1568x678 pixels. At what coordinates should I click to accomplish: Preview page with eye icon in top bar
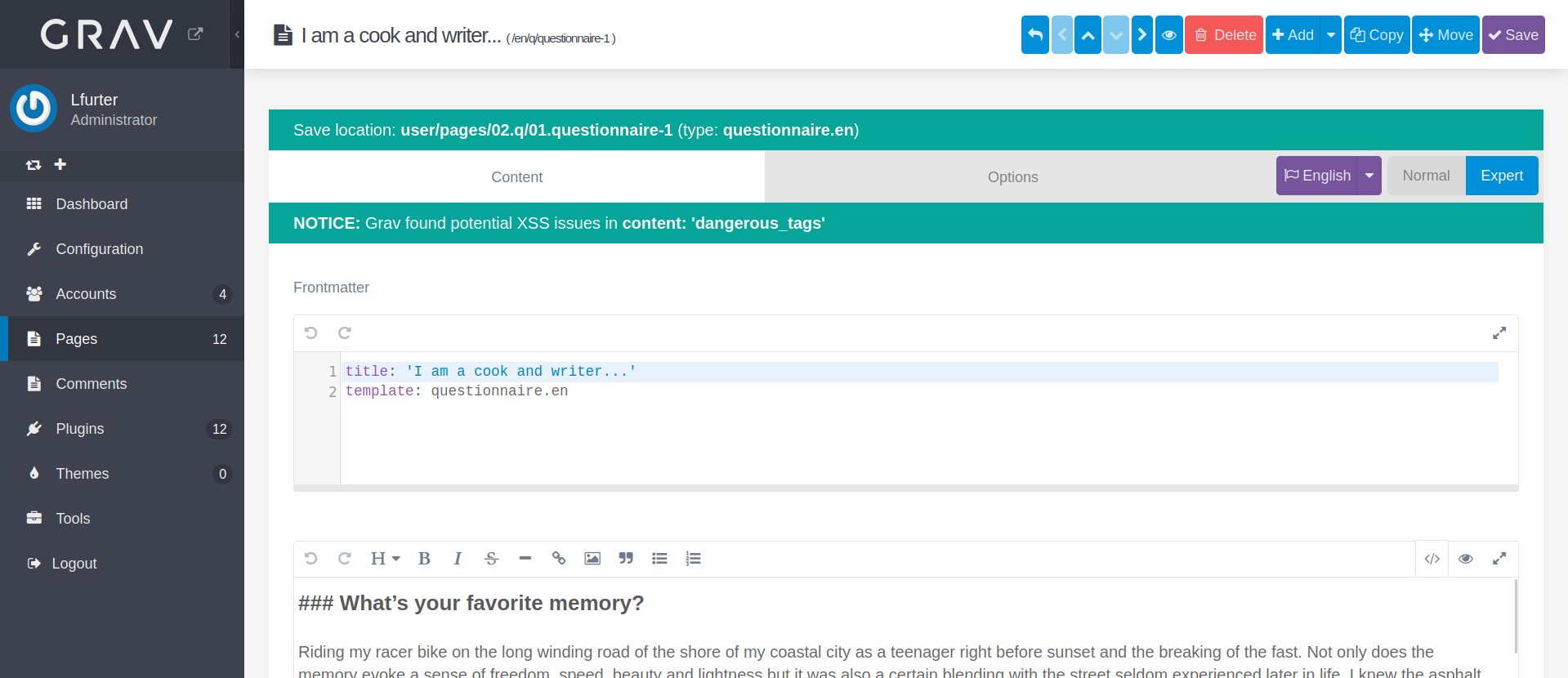click(x=1169, y=35)
